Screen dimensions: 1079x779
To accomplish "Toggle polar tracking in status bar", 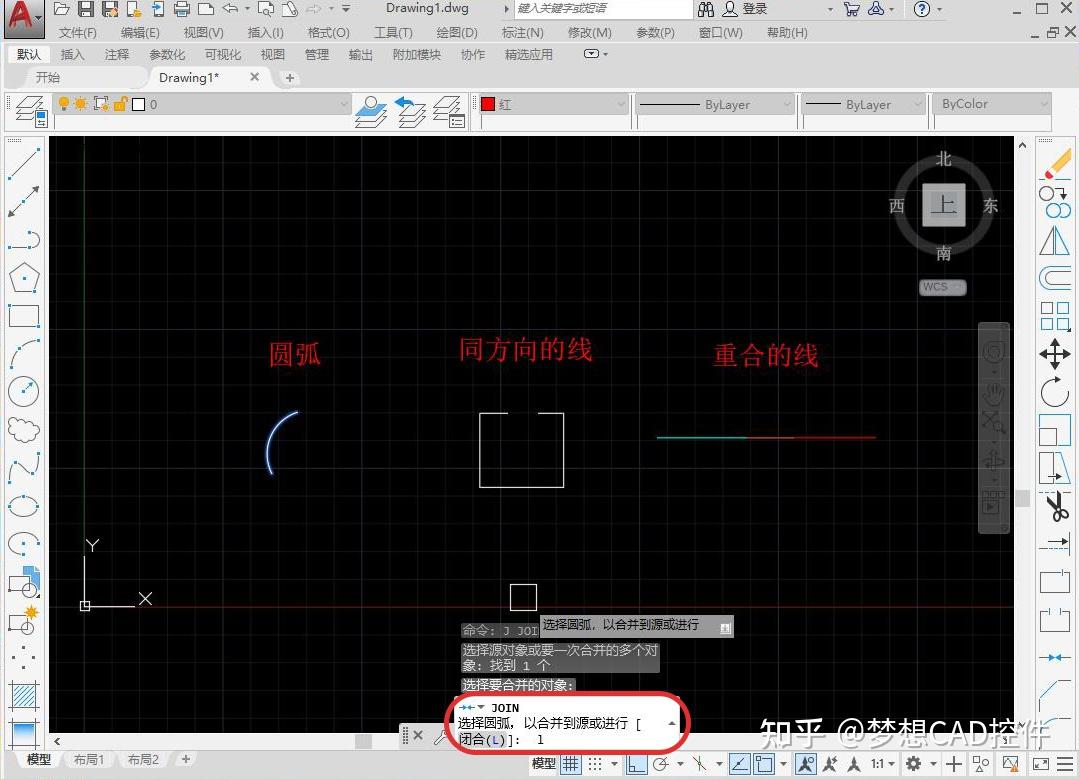I will pos(661,764).
